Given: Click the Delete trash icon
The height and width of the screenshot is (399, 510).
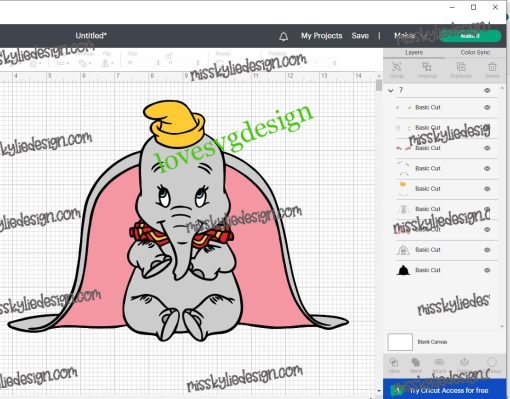Looking at the screenshot, I should (492, 67).
